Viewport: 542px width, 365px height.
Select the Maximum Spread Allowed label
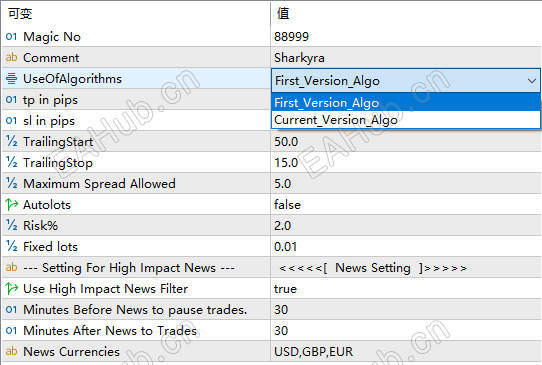99,184
